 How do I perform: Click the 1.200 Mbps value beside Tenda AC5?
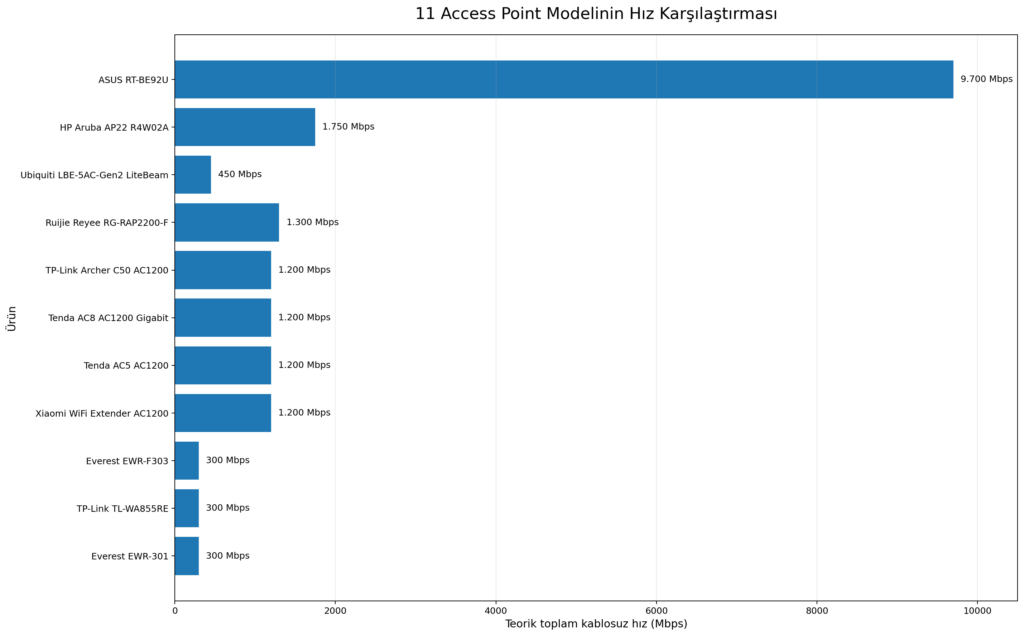(304, 365)
